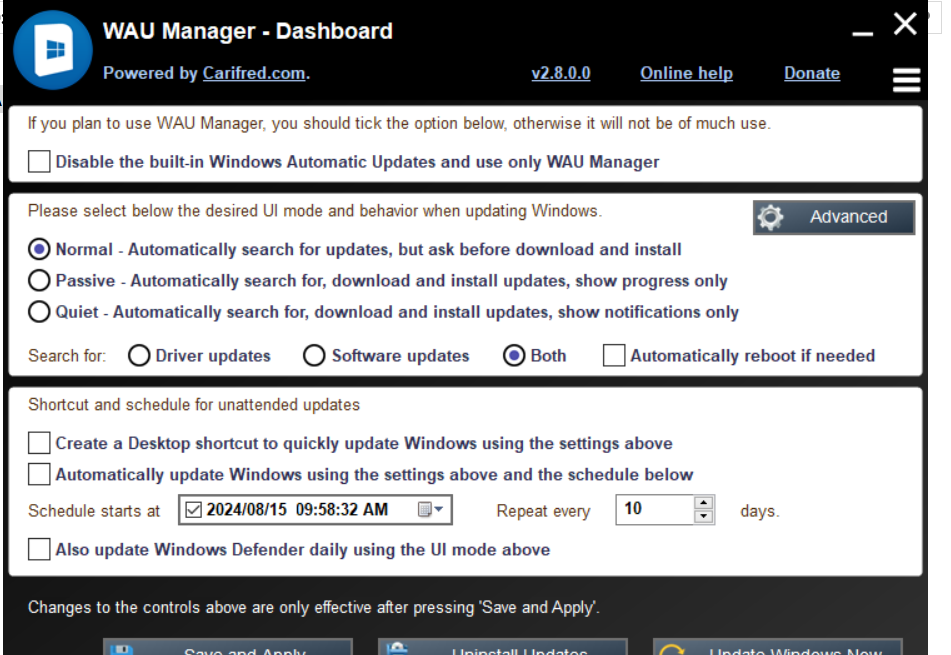Decrease Repeat every days value
951x655 pixels.
click(x=704, y=517)
